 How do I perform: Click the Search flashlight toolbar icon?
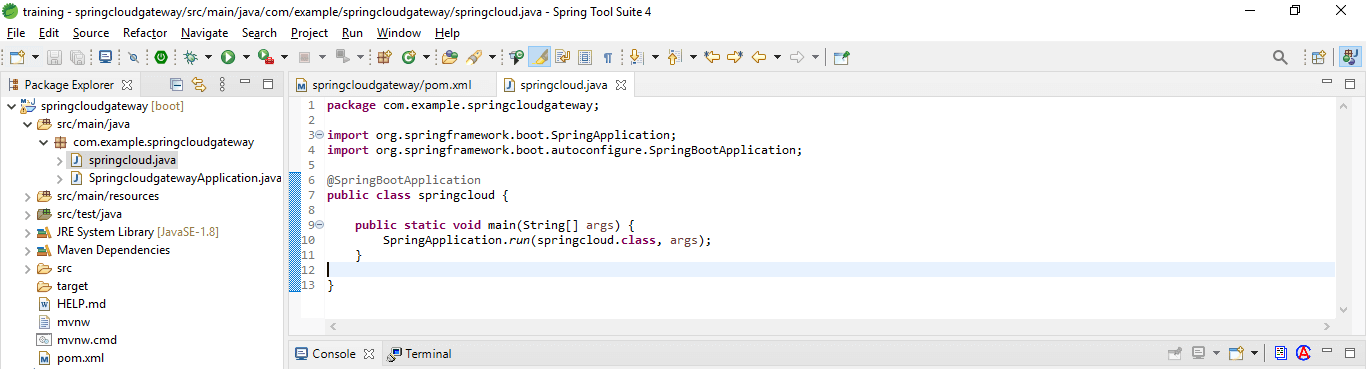[474, 57]
